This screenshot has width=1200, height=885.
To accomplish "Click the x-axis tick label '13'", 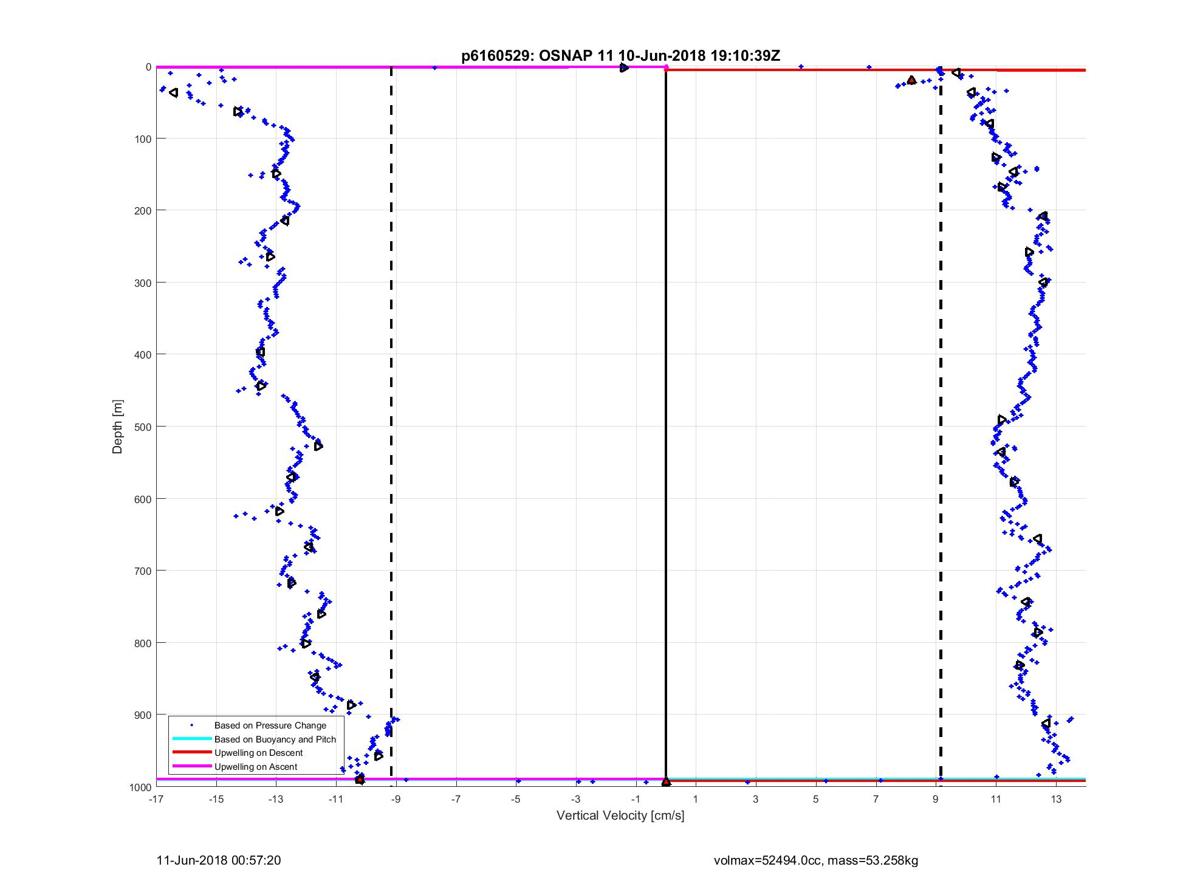I will point(1056,799).
